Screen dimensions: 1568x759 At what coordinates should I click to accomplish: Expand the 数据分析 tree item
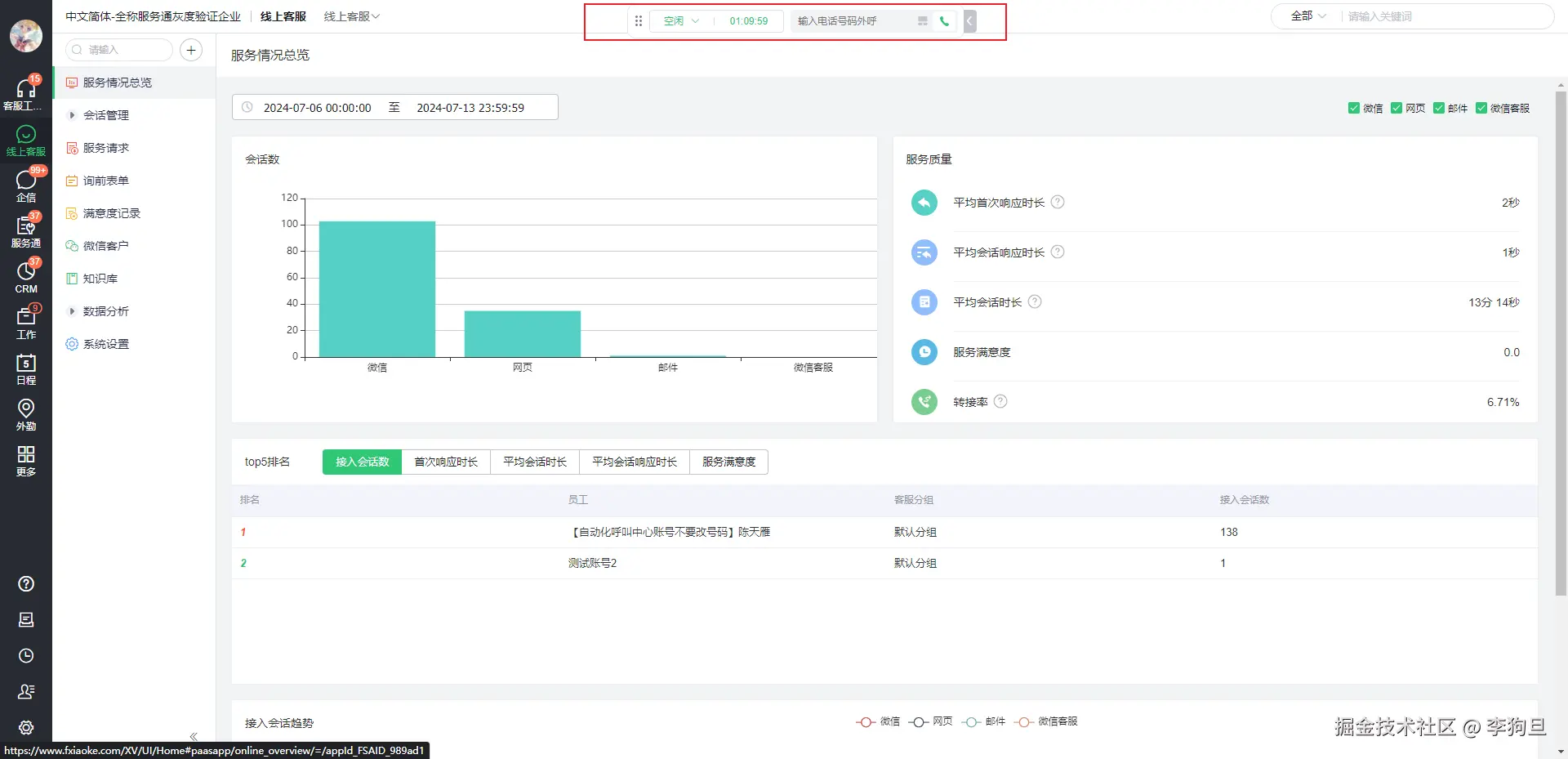click(72, 311)
